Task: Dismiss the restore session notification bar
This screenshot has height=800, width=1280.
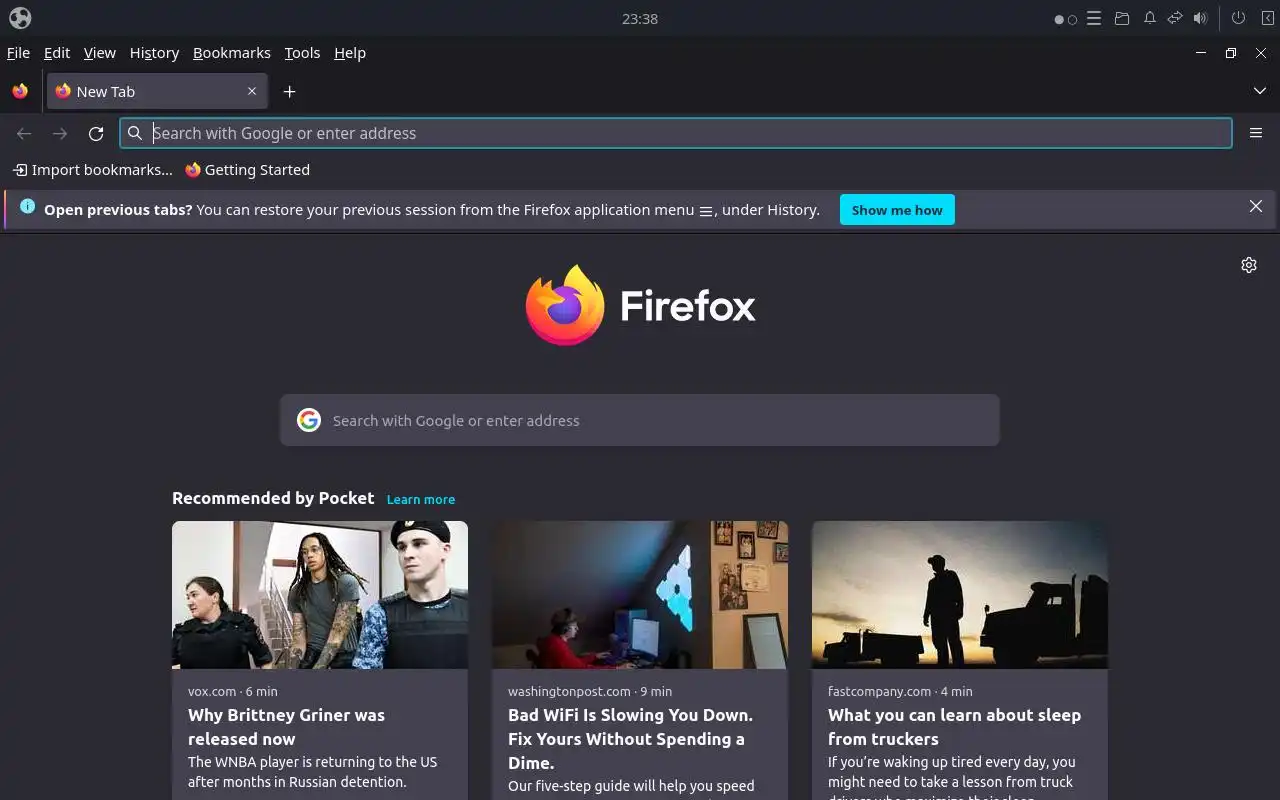Action: coord(1256,206)
